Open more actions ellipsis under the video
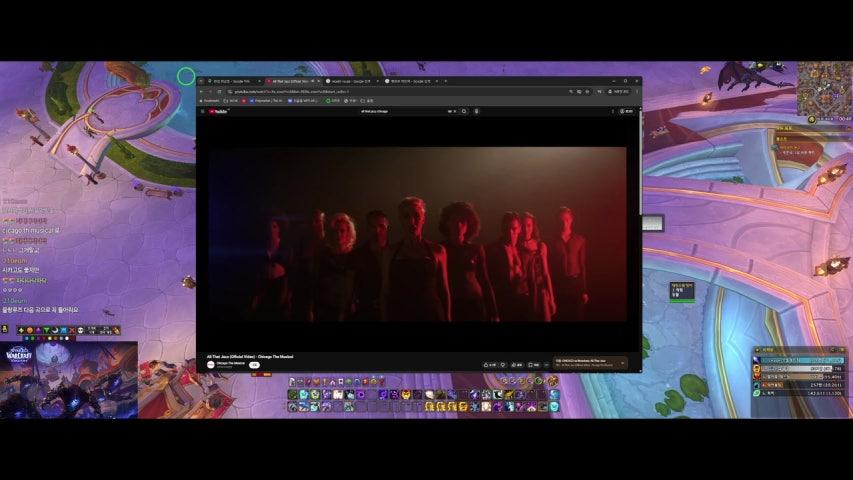This screenshot has height=480, width=853. [x=547, y=365]
